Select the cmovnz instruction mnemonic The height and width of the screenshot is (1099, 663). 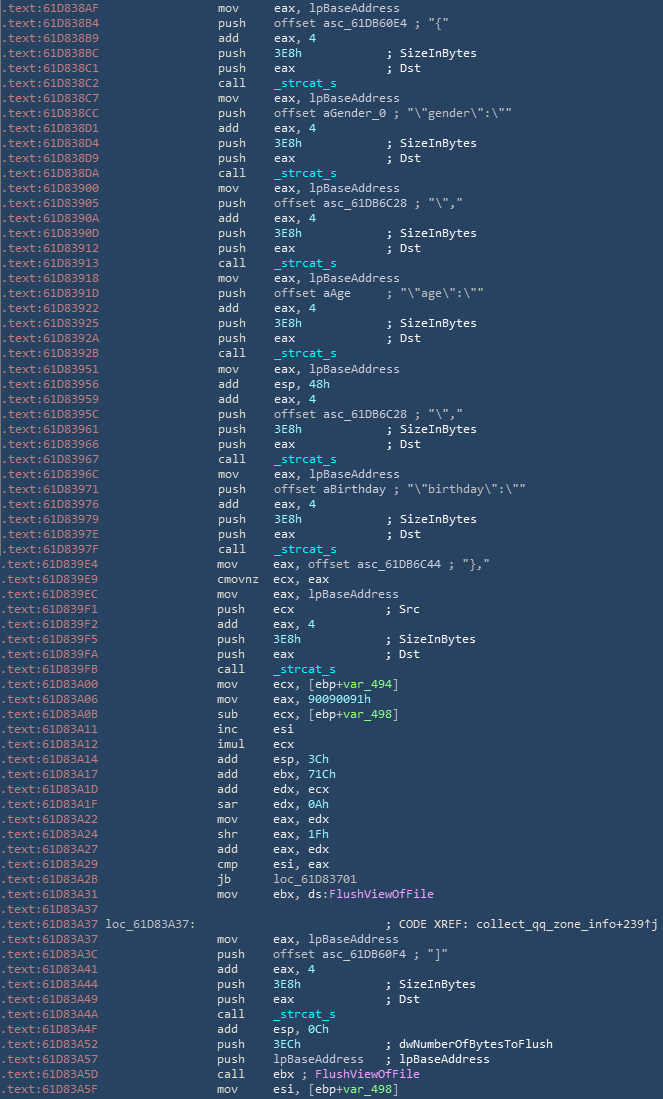[x=238, y=579]
